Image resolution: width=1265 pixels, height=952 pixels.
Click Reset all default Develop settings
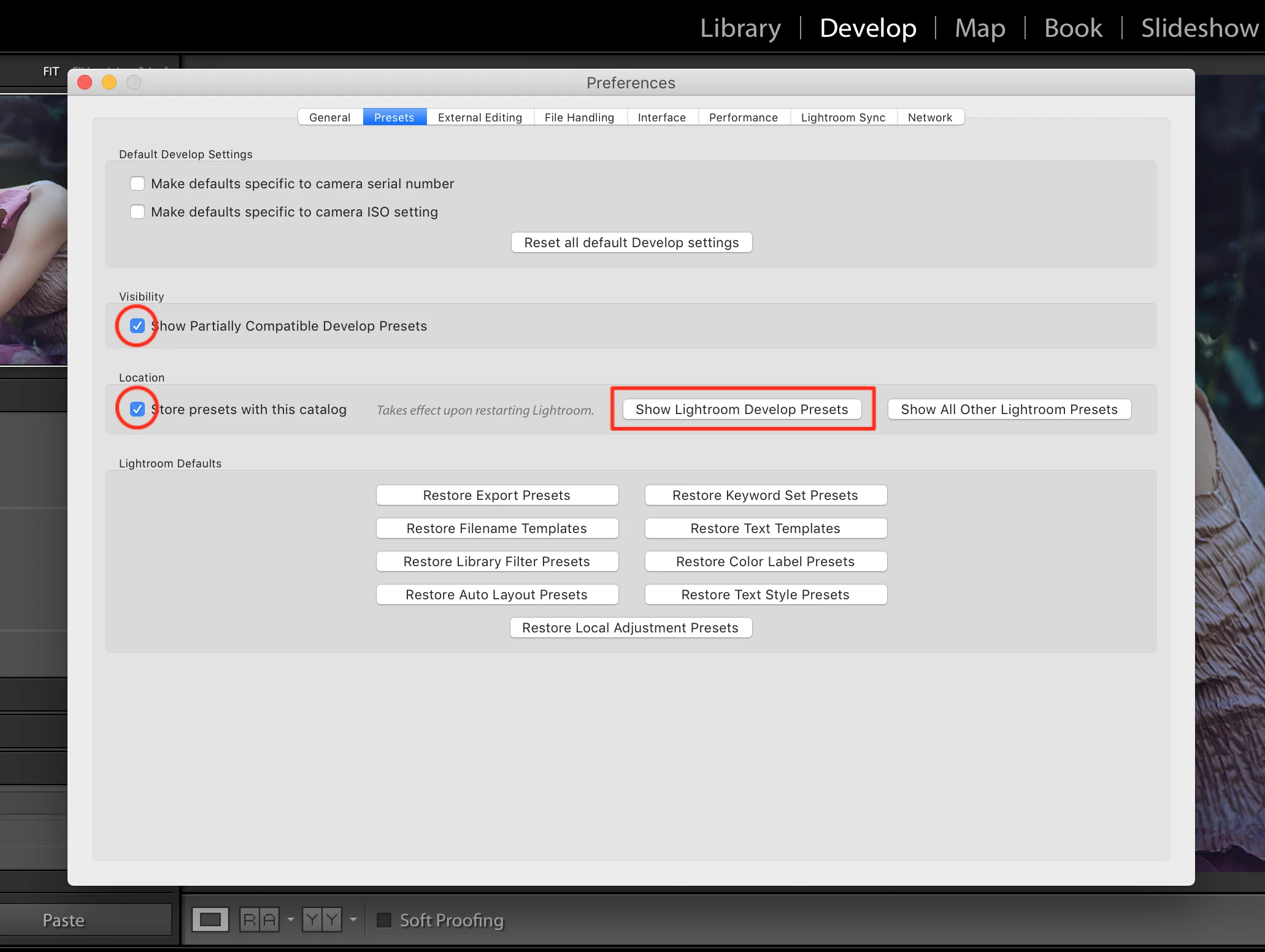(x=631, y=242)
